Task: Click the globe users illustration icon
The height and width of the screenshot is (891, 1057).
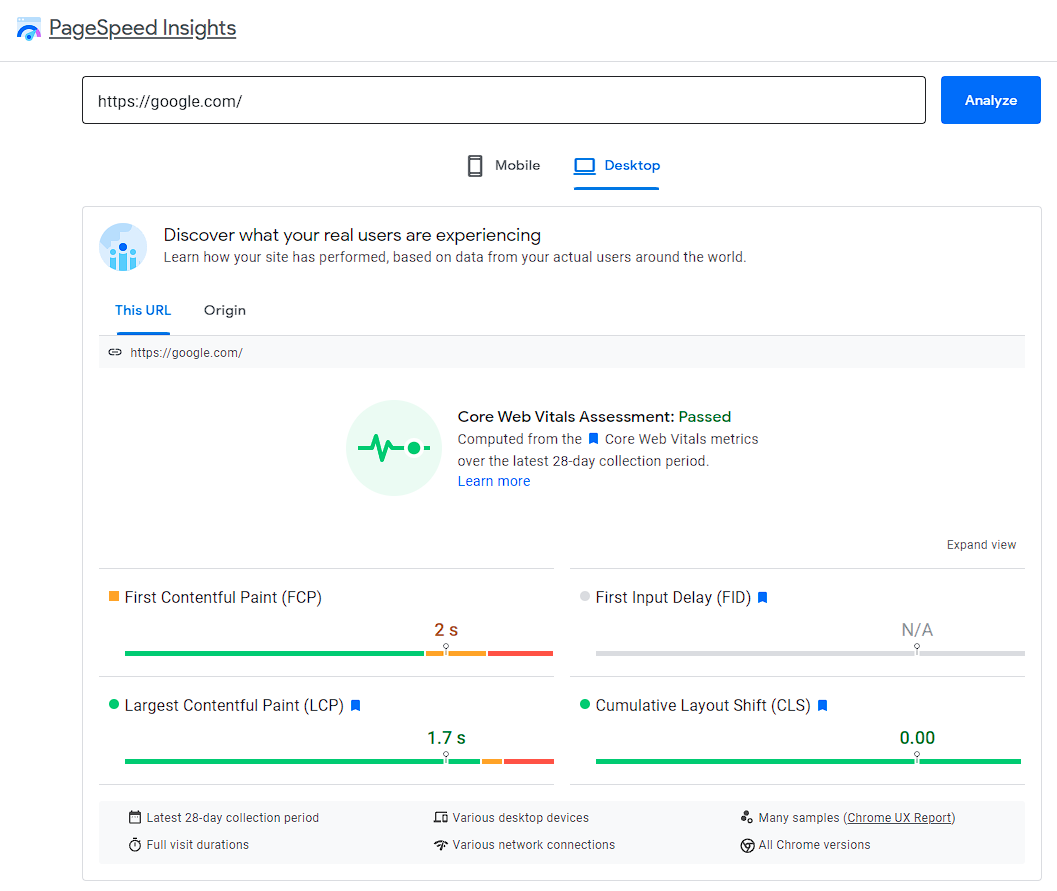Action: (123, 247)
